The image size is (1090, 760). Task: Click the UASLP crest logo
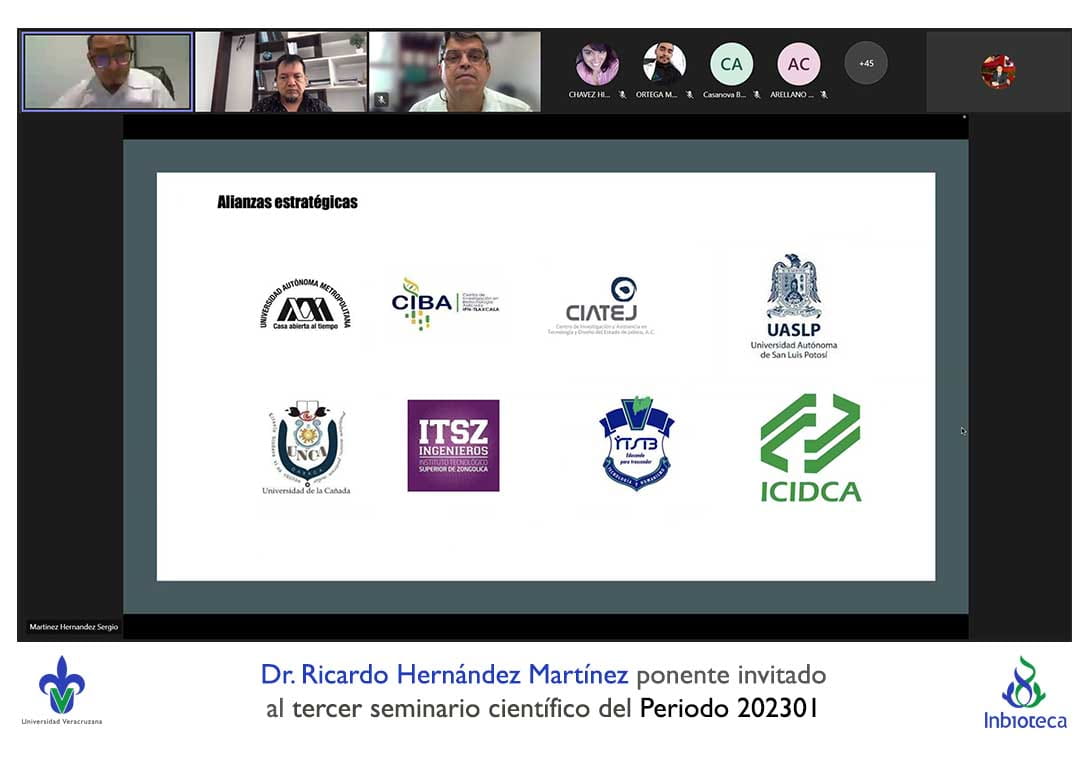(x=794, y=305)
